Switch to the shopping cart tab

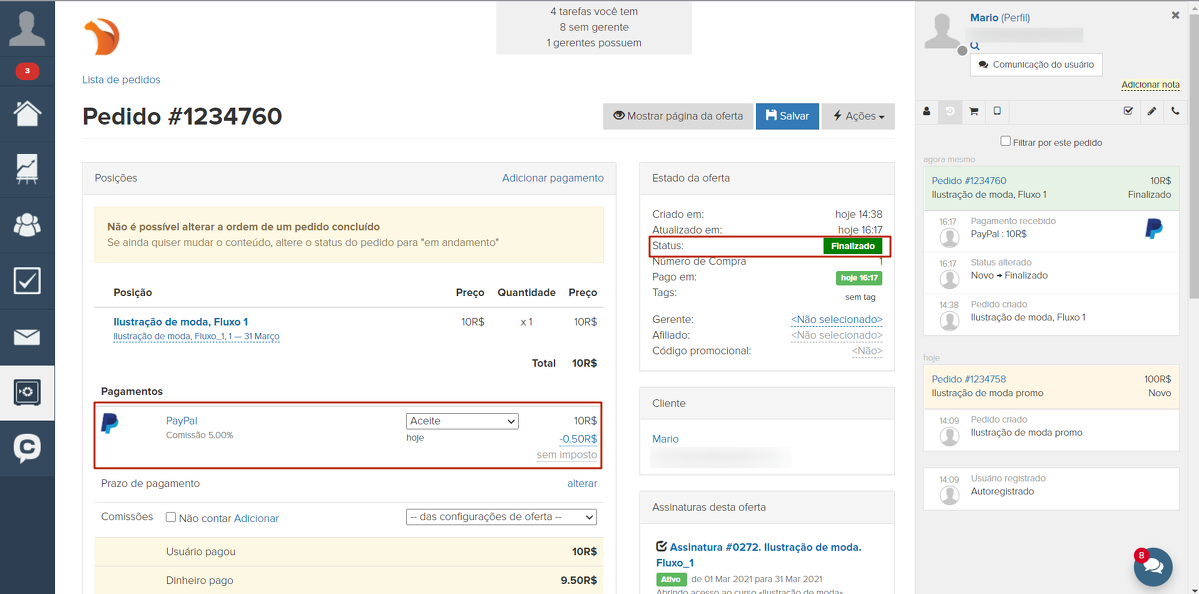click(973, 111)
